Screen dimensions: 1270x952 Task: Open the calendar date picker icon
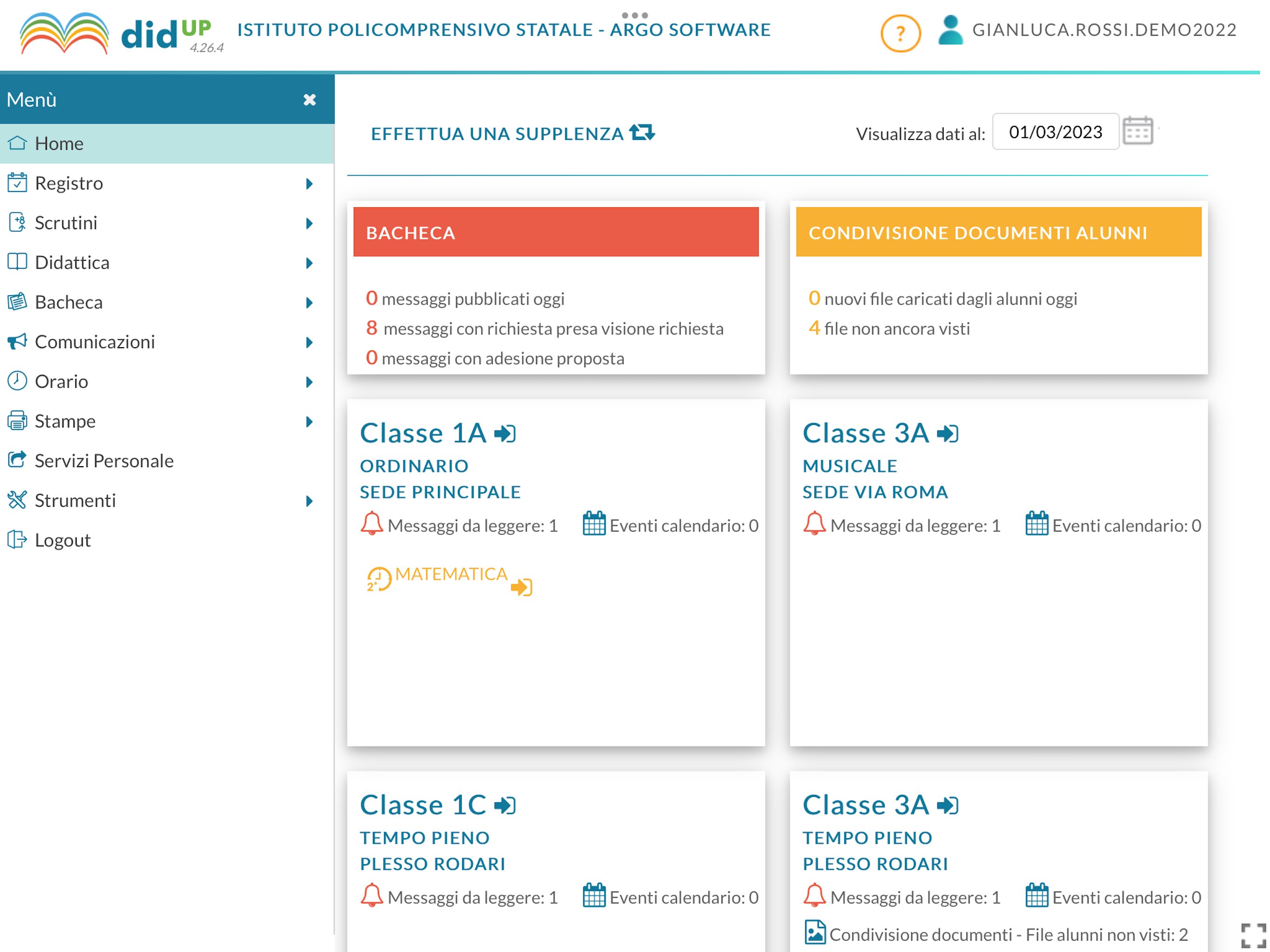click(x=1138, y=131)
